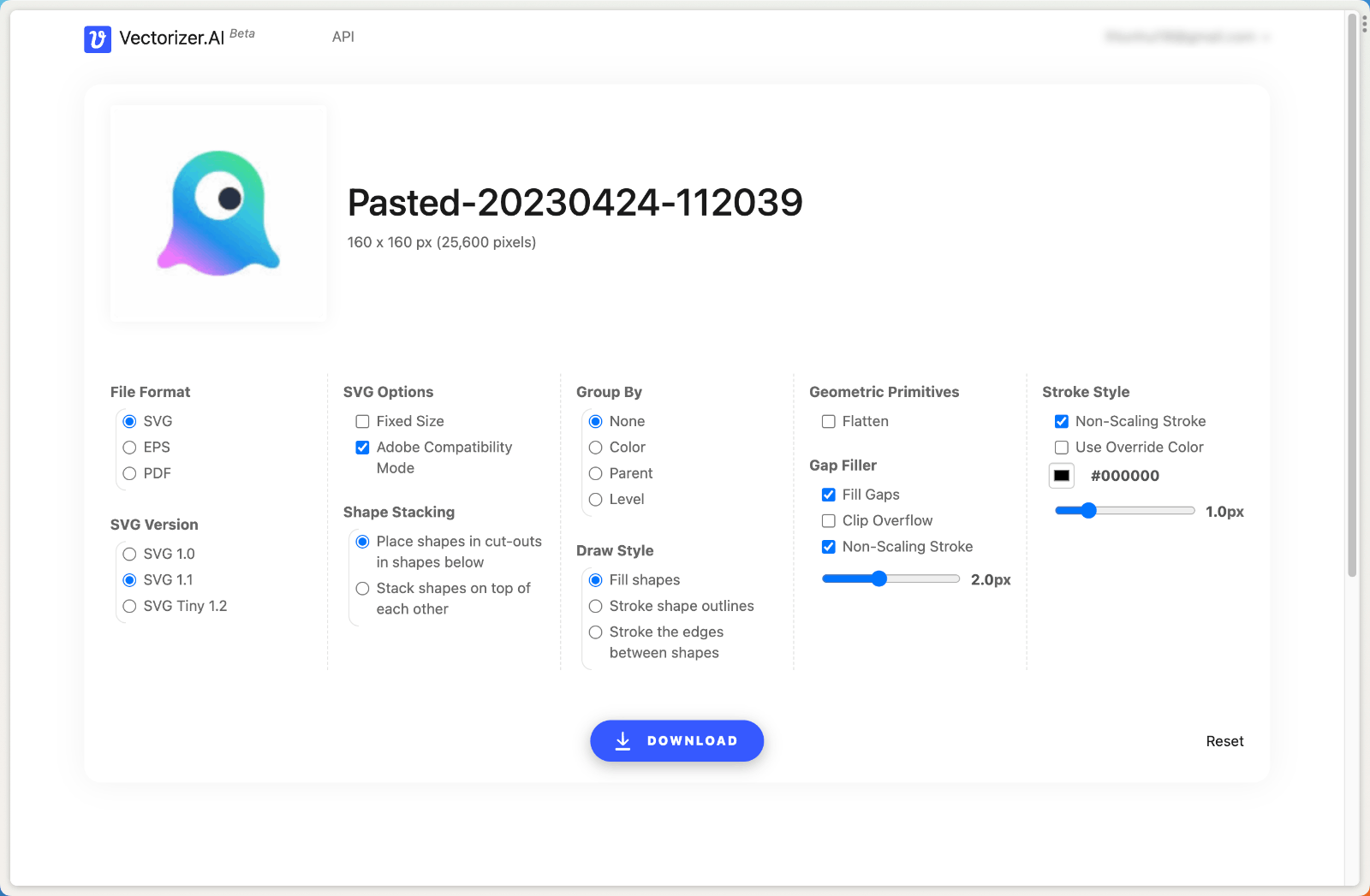The width and height of the screenshot is (1370, 896).
Task: Open the #000000 stroke color swatch
Action: click(1061, 475)
